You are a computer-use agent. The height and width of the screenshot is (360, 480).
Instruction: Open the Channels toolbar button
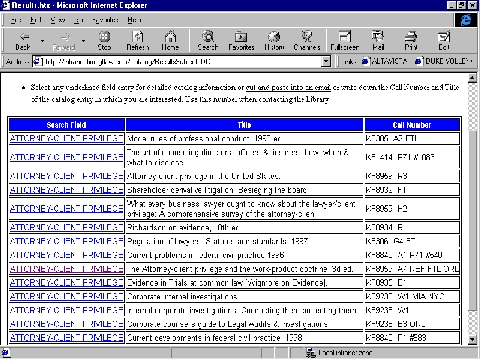coord(307,41)
